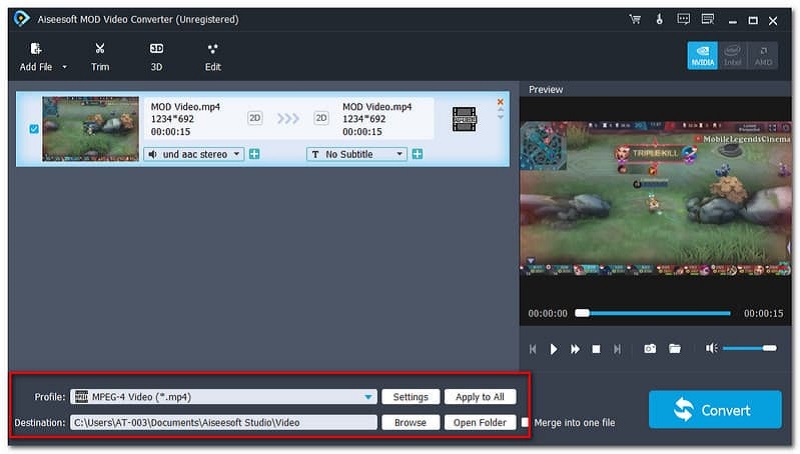The image size is (800, 454).
Task: Open the Add File dropdown arrow
Action: pyautogui.click(x=65, y=67)
